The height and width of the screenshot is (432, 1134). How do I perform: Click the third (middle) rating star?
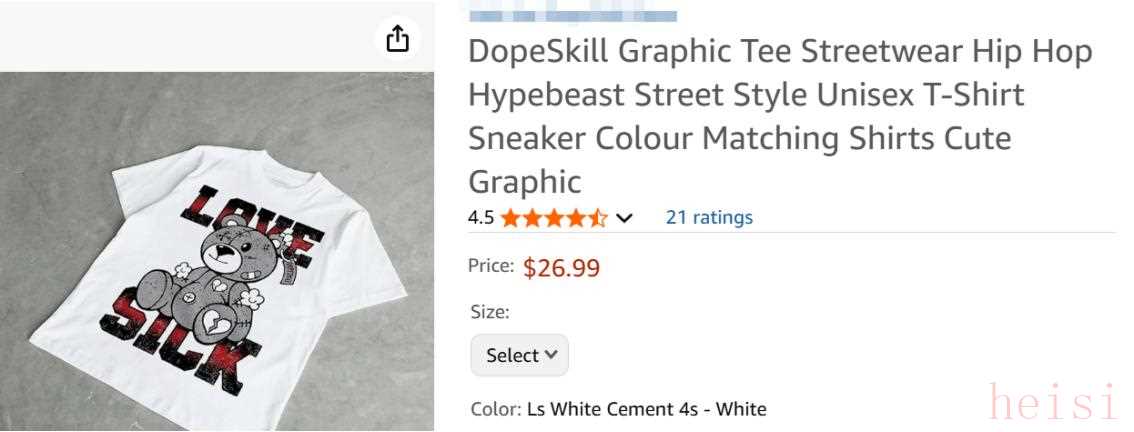[553, 218]
